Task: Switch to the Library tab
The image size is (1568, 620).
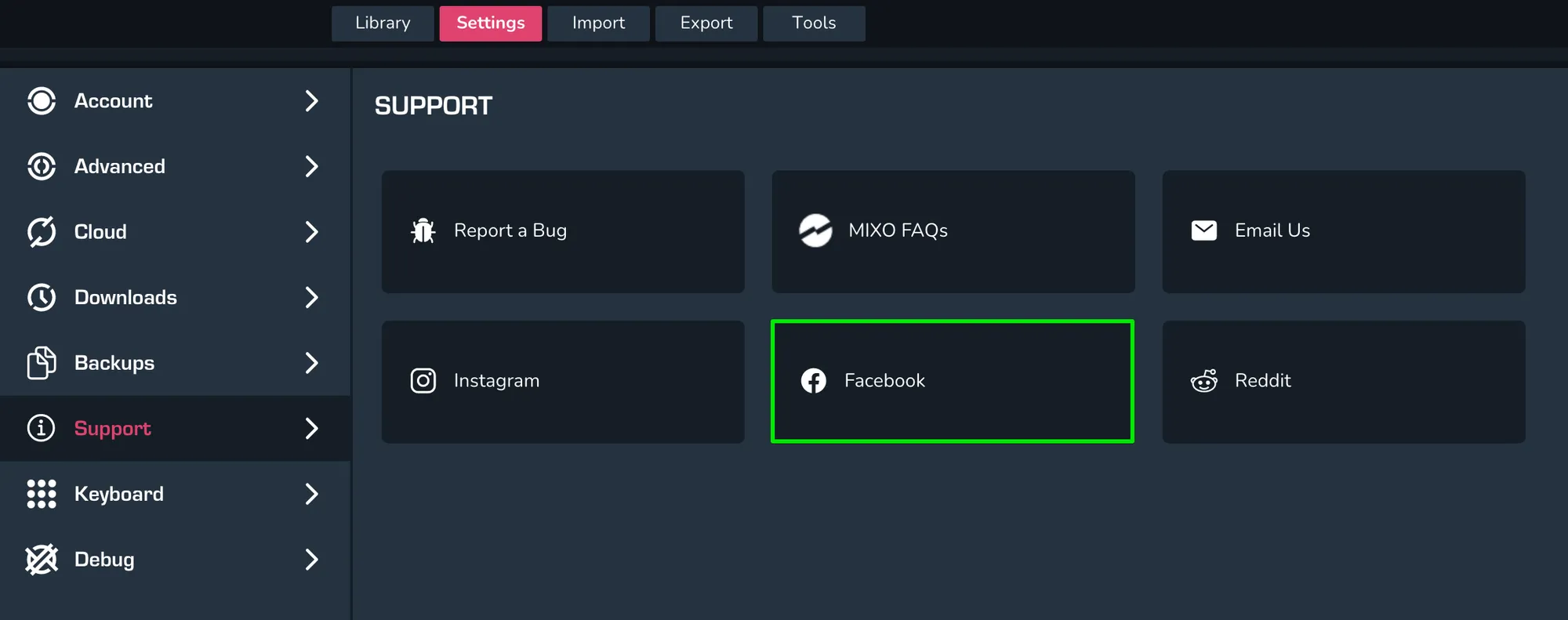Action: 383,24
